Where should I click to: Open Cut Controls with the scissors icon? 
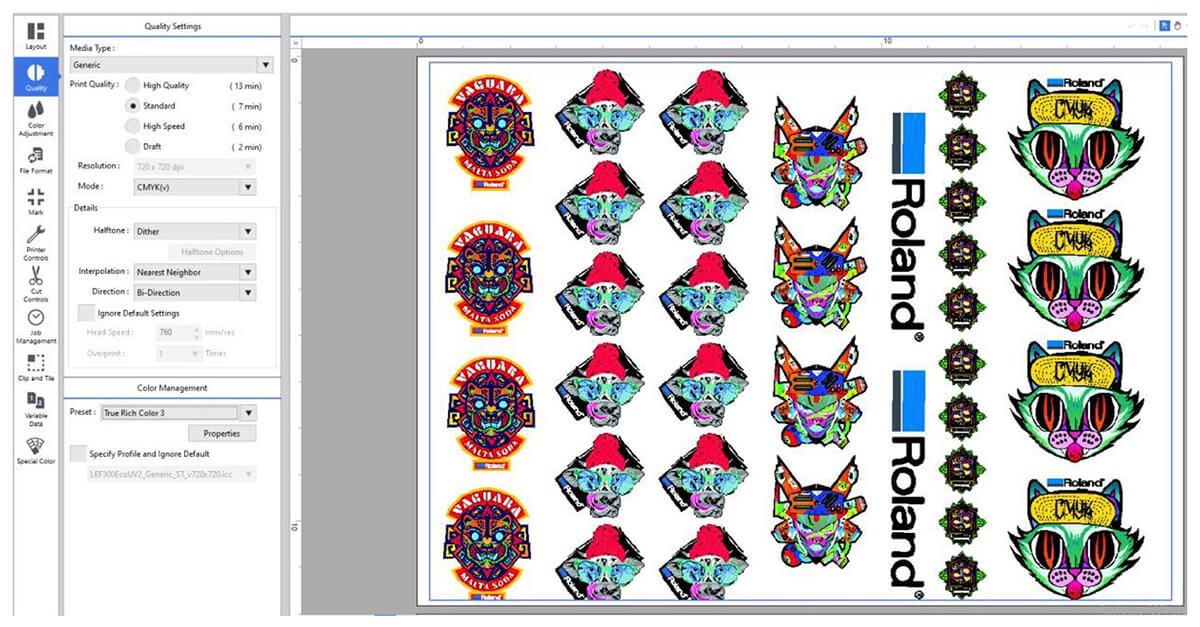tap(36, 284)
